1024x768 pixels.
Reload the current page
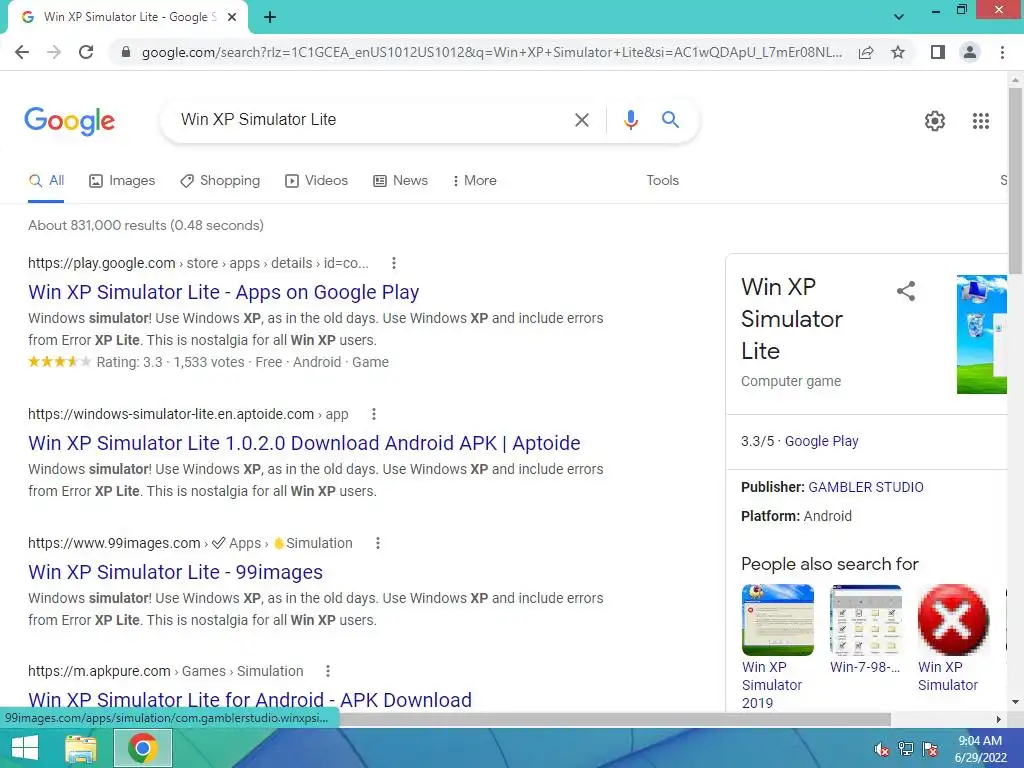coord(86,52)
